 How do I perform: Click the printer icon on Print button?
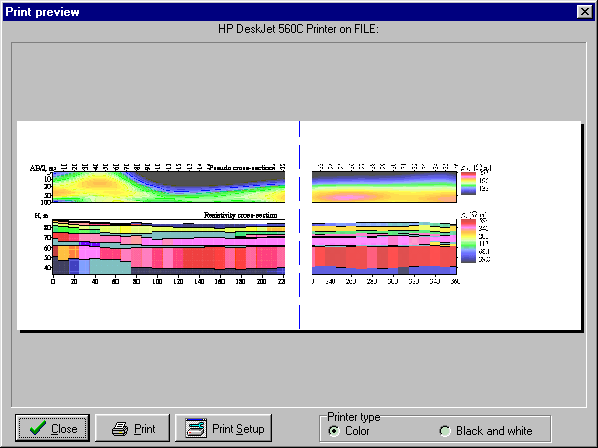[x=120, y=429]
